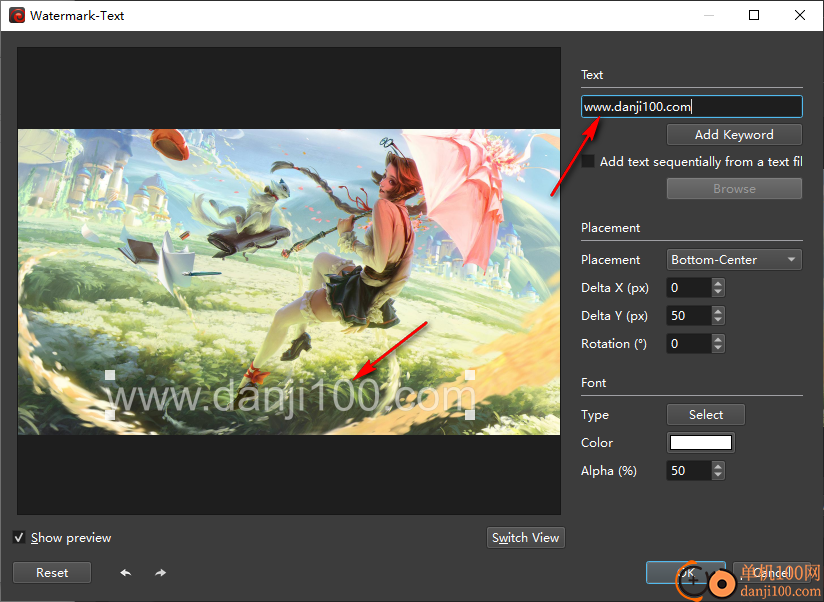Toggle the Show preview checkbox
This screenshot has height=602, width=824.
click(19, 537)
